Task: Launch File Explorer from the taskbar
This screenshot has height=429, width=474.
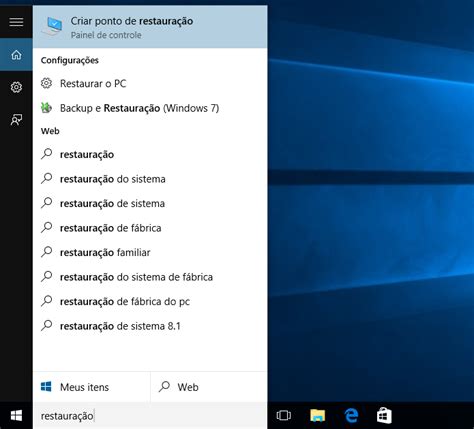Action: point(317,415)
